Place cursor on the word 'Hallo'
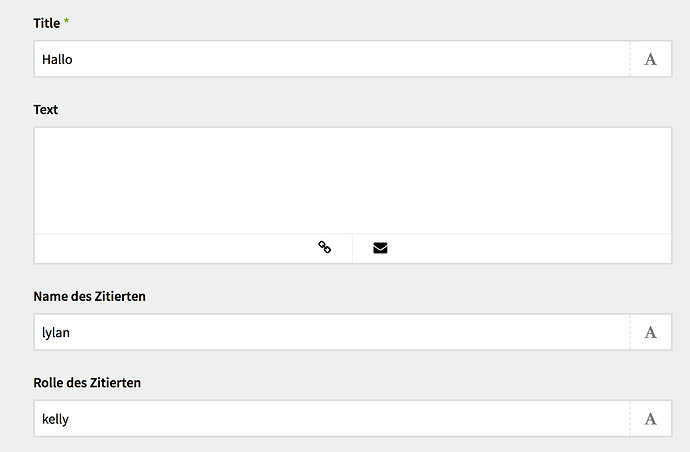 [x=57, y=59]
